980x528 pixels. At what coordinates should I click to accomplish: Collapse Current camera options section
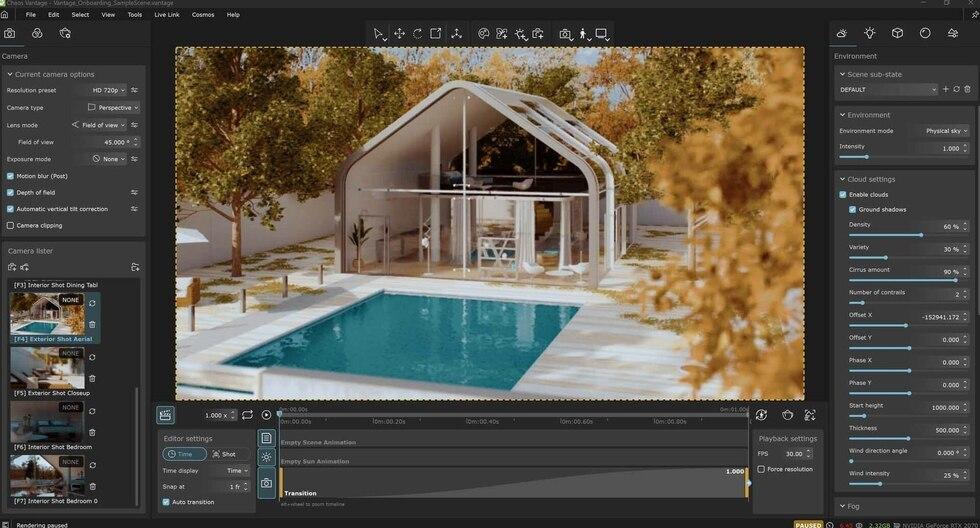point(10,74)
